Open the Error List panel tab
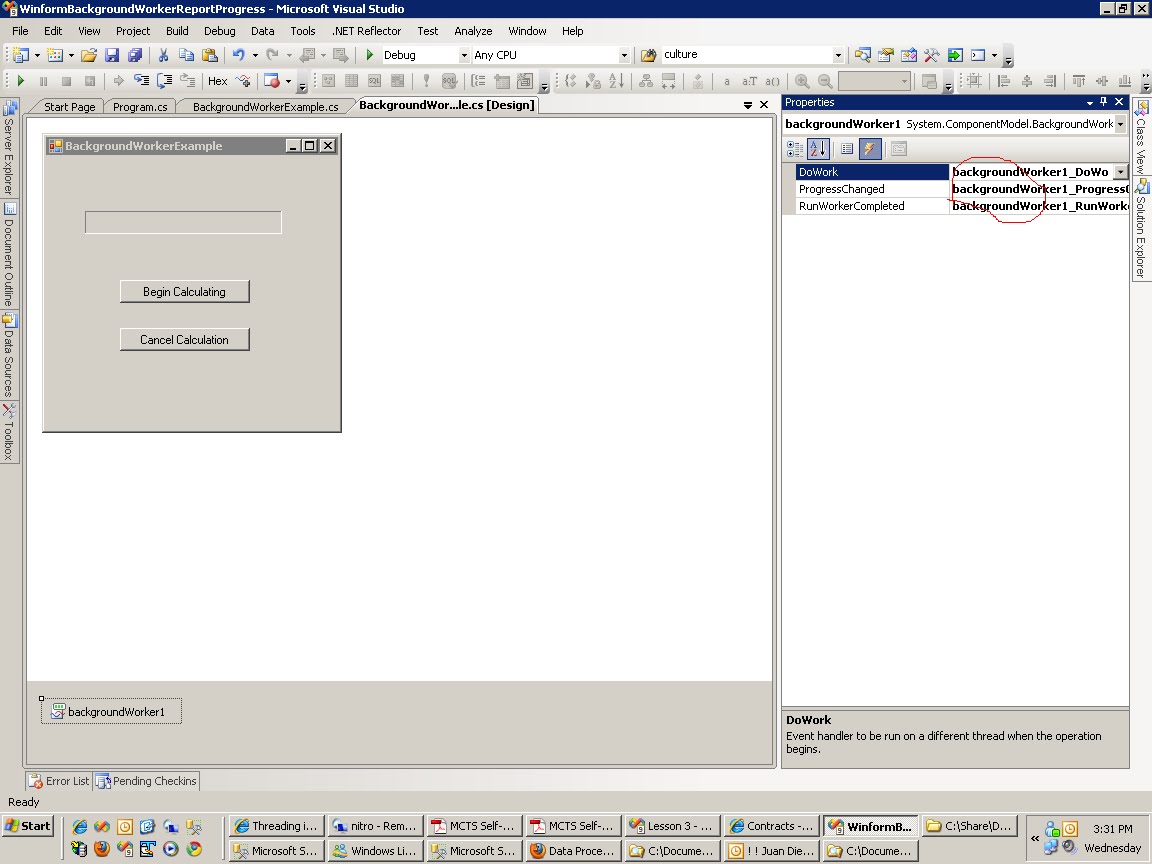 (59, 781)
